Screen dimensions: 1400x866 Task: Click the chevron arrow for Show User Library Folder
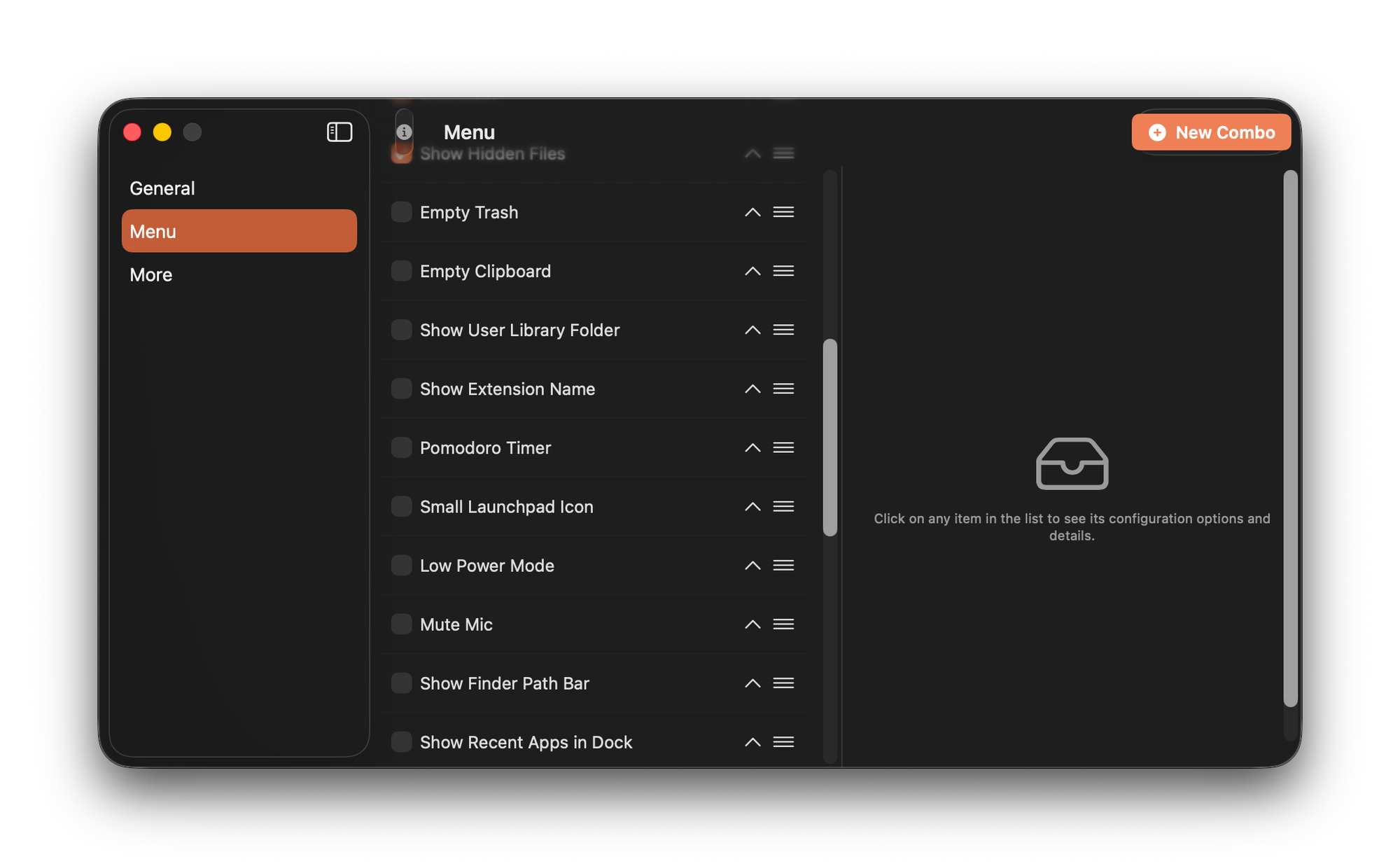752,330
